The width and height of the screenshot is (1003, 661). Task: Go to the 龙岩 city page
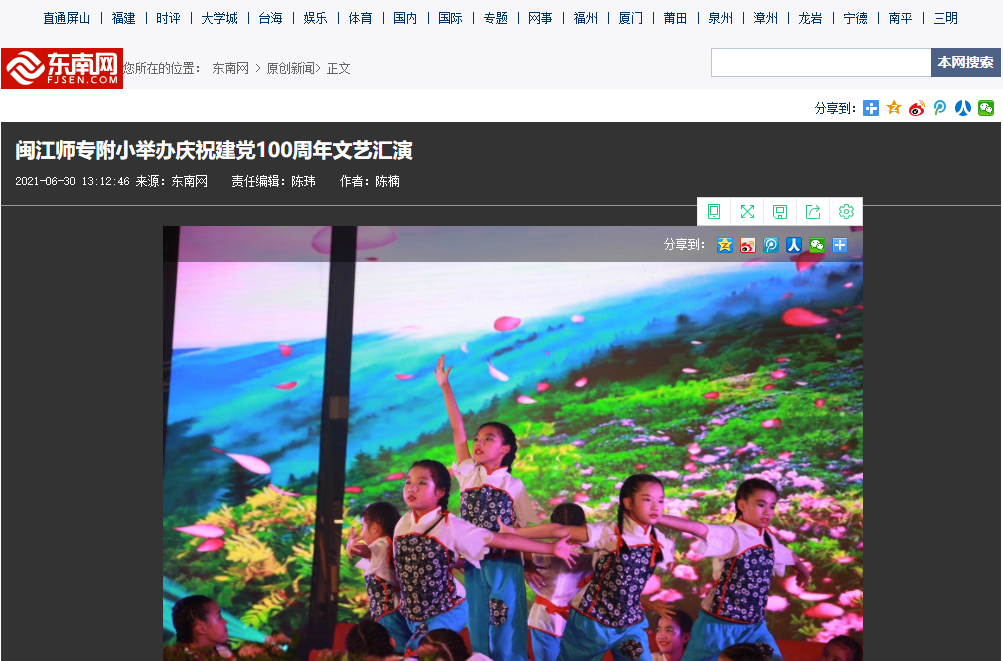point(810,19)
